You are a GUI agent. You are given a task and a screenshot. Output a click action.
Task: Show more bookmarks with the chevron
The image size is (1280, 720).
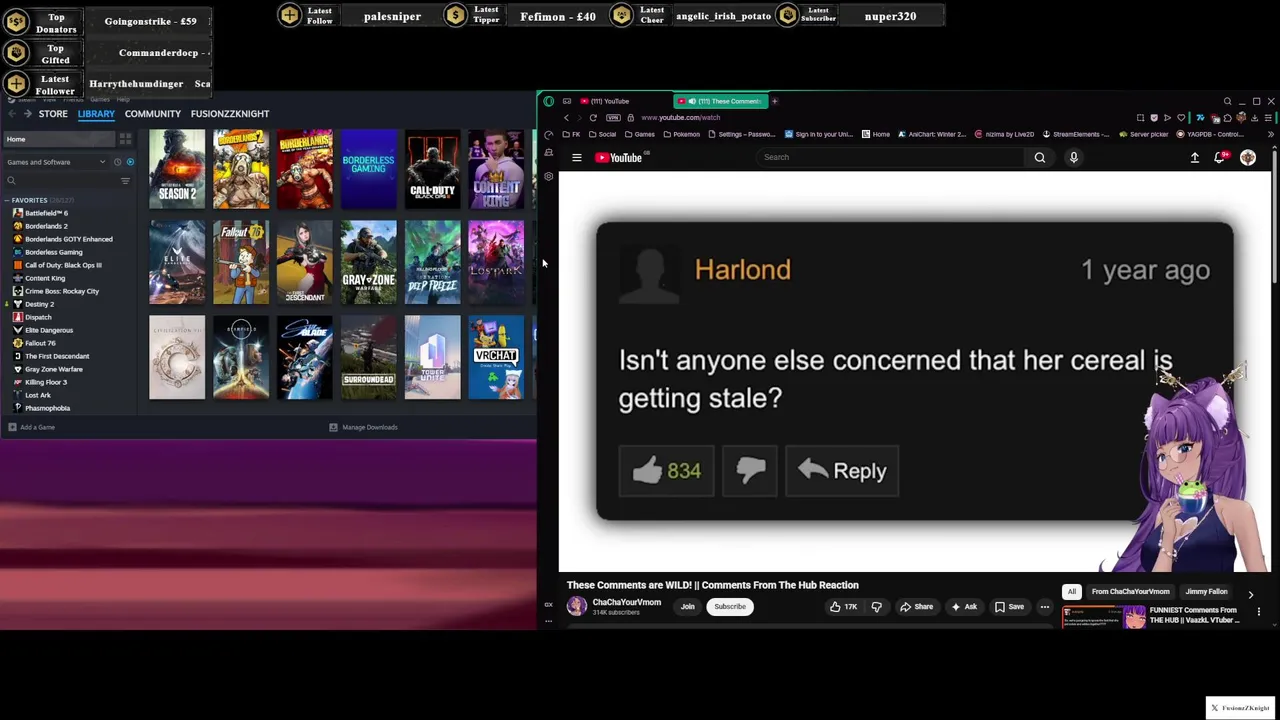(1271, 134)
